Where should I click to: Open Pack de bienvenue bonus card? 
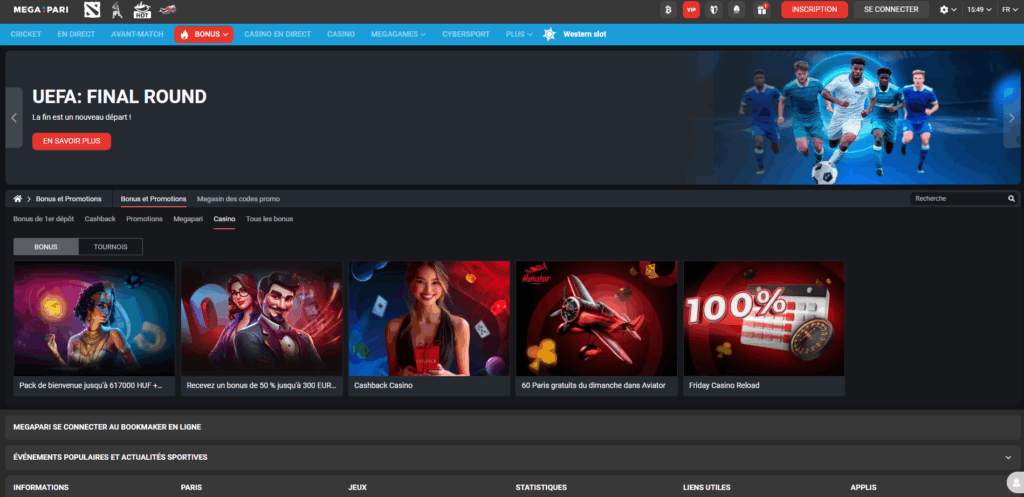click(x=94, y=329)
